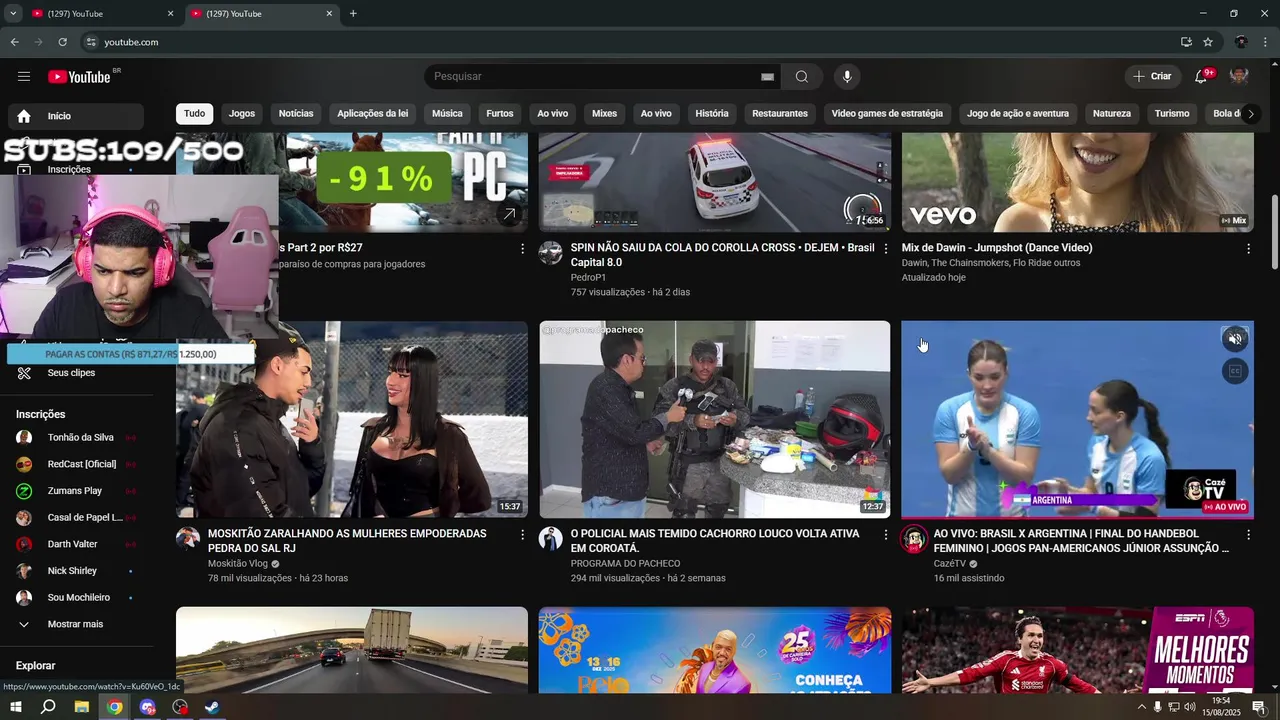This screenshot has width=1280, height=720.
Task: Start voice search with the microphone
Action: point(847,77)
